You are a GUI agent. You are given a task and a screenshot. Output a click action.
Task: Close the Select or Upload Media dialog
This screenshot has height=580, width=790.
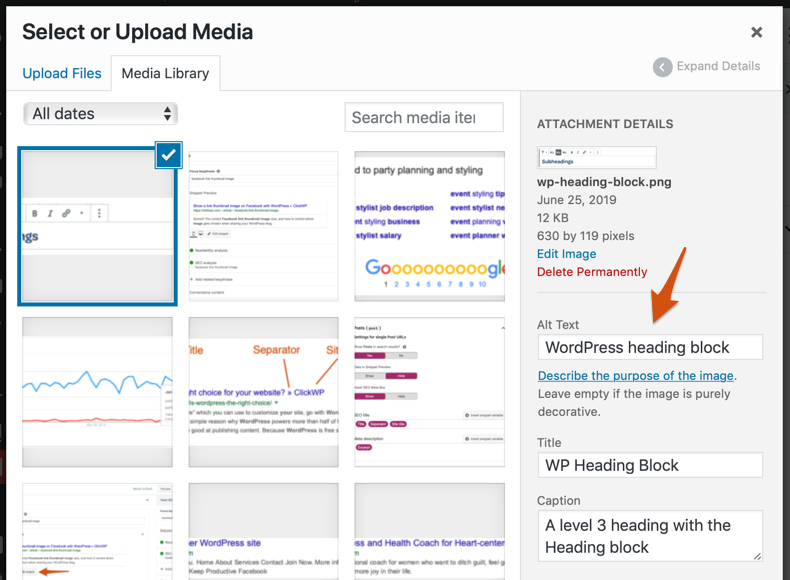756,32
